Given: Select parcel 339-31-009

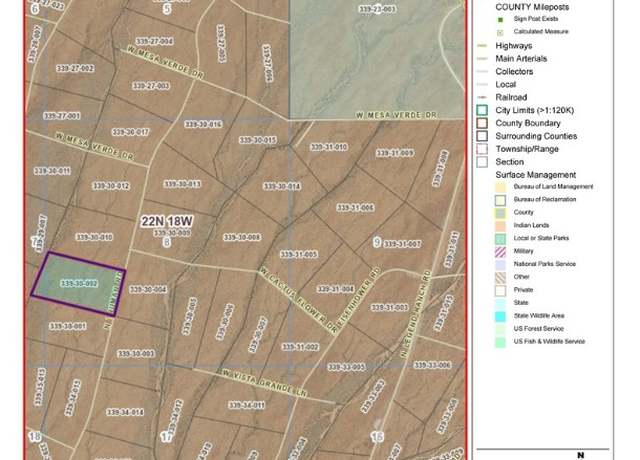Looking at the screenshot, I should (395, 153).
